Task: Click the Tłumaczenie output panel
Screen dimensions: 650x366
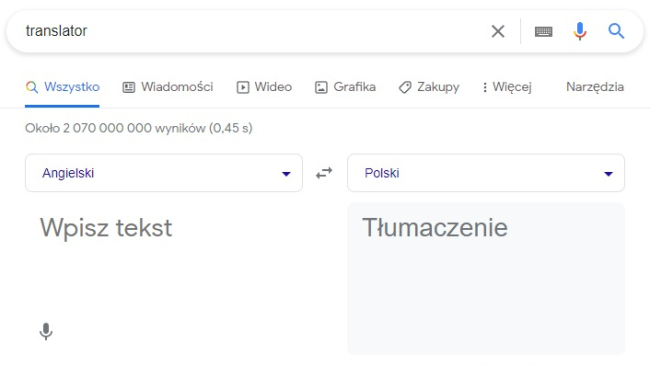Action: click(x=486, y=279)
